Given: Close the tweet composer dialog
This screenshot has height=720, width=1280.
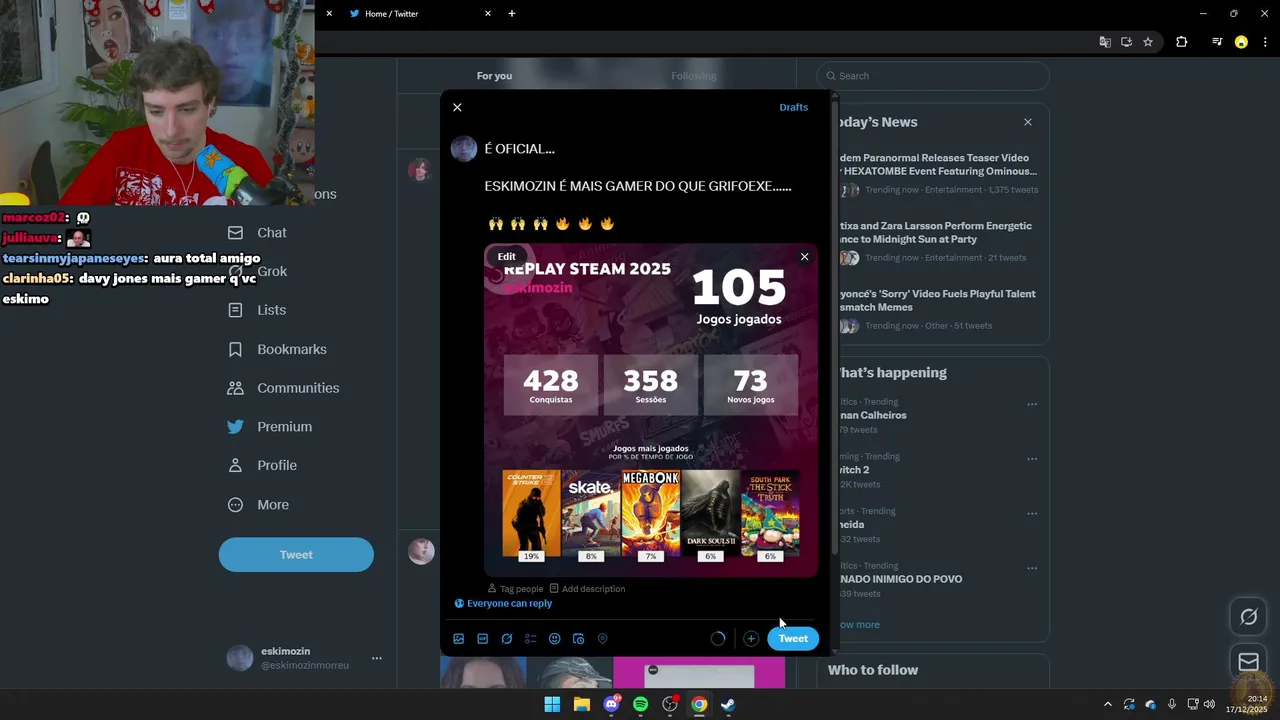Looking at the screenshot, I should point(457,107).
